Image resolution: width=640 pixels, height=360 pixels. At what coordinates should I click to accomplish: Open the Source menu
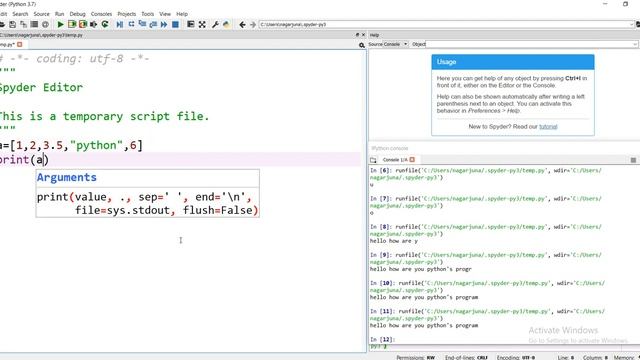point(41,14)
